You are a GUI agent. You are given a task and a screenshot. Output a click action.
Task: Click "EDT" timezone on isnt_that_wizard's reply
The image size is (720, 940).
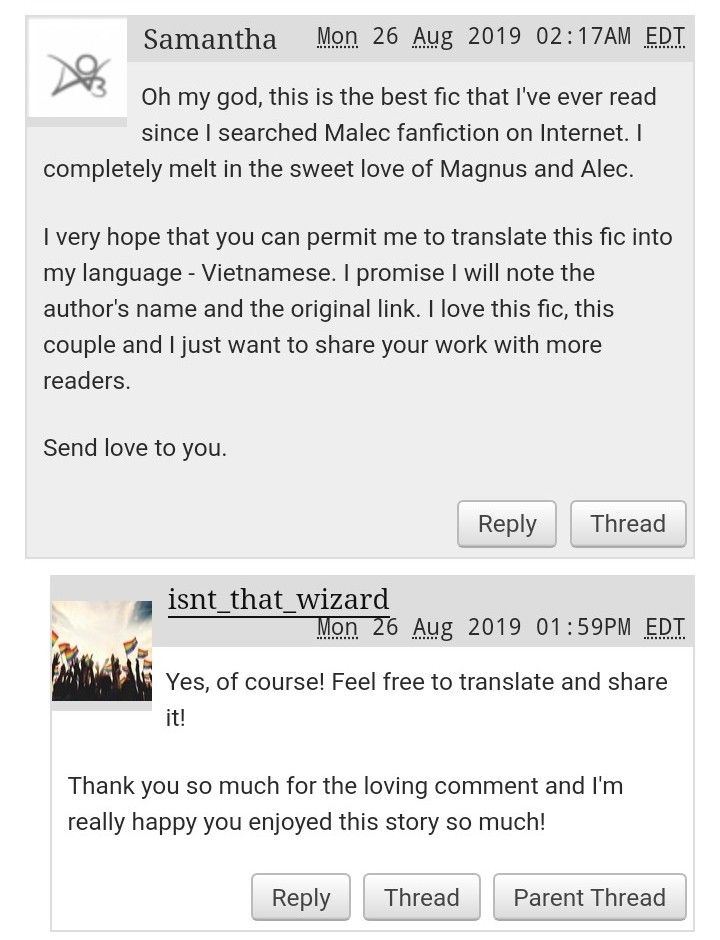pyautogui.click(x=665, y=628)
